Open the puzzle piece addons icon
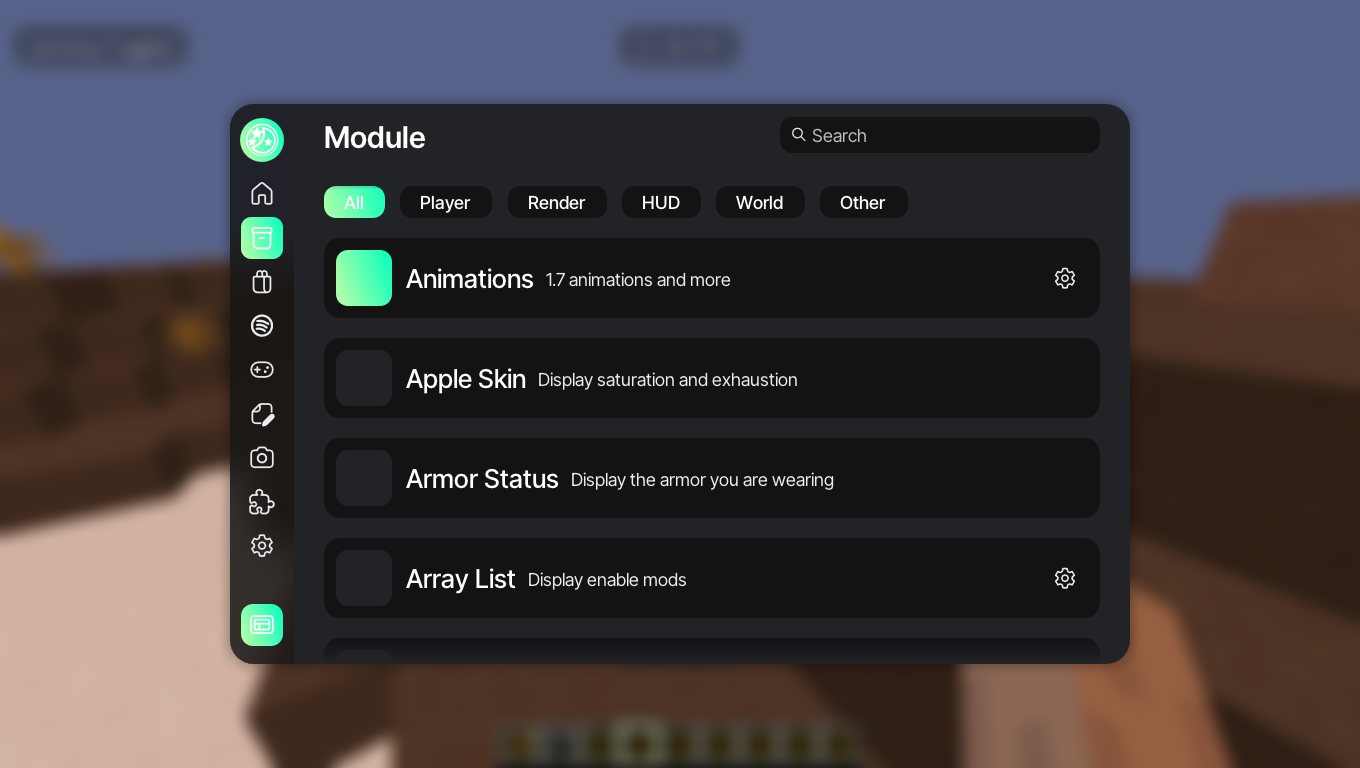This screenshot has width=1360, height=768. click(x=262, y=502)
